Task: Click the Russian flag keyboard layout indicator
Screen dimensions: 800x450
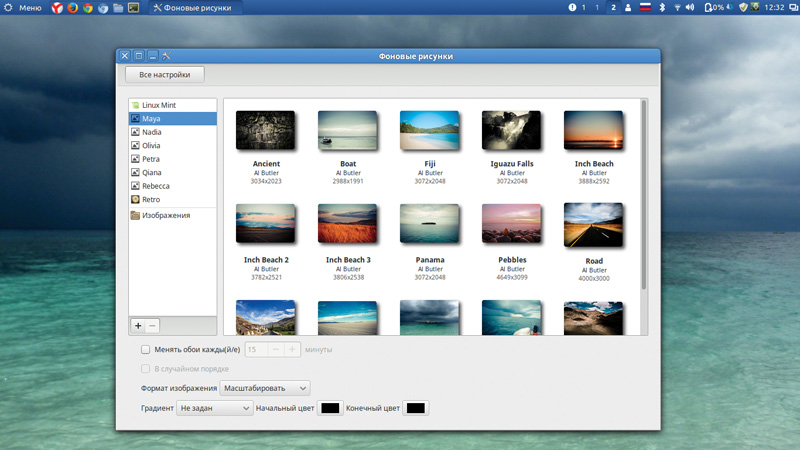Action: 645,8
